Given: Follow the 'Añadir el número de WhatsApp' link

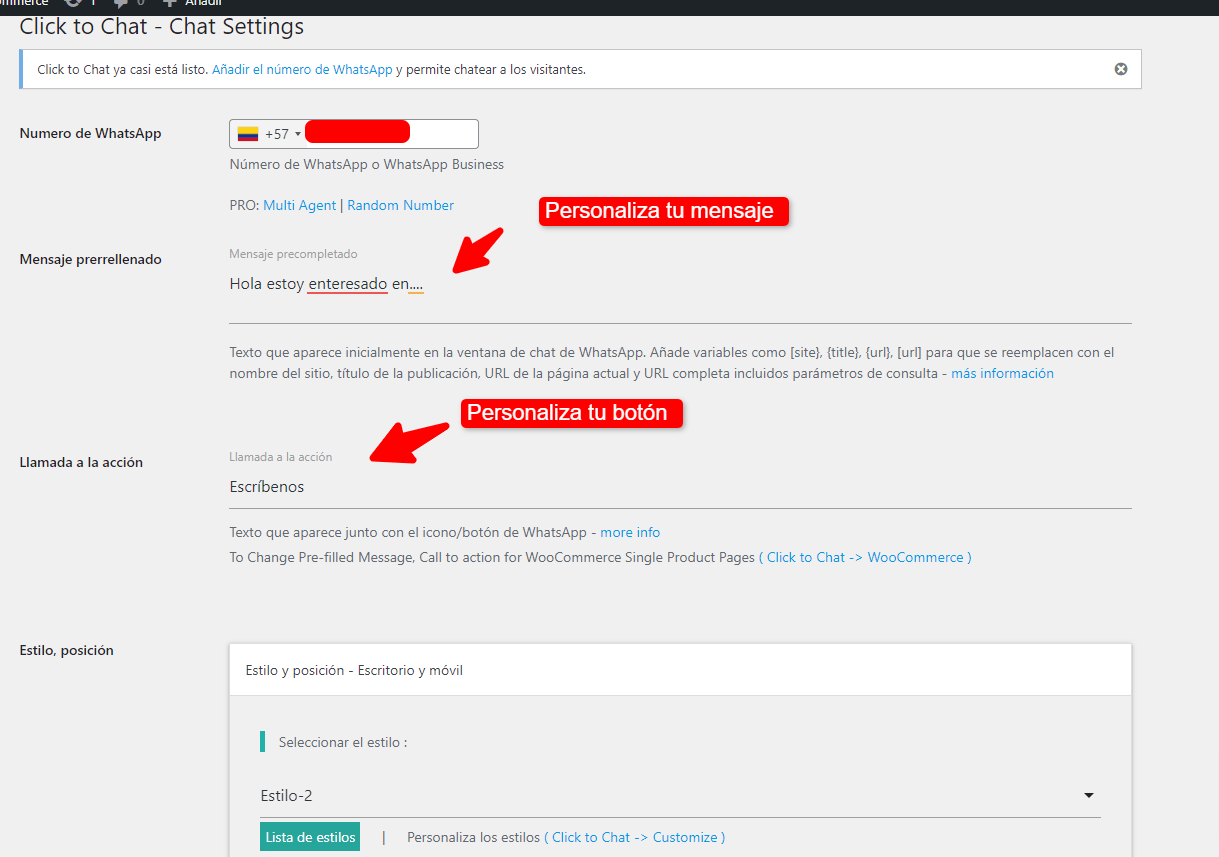Looking at the screenshot, I should 302,70.
